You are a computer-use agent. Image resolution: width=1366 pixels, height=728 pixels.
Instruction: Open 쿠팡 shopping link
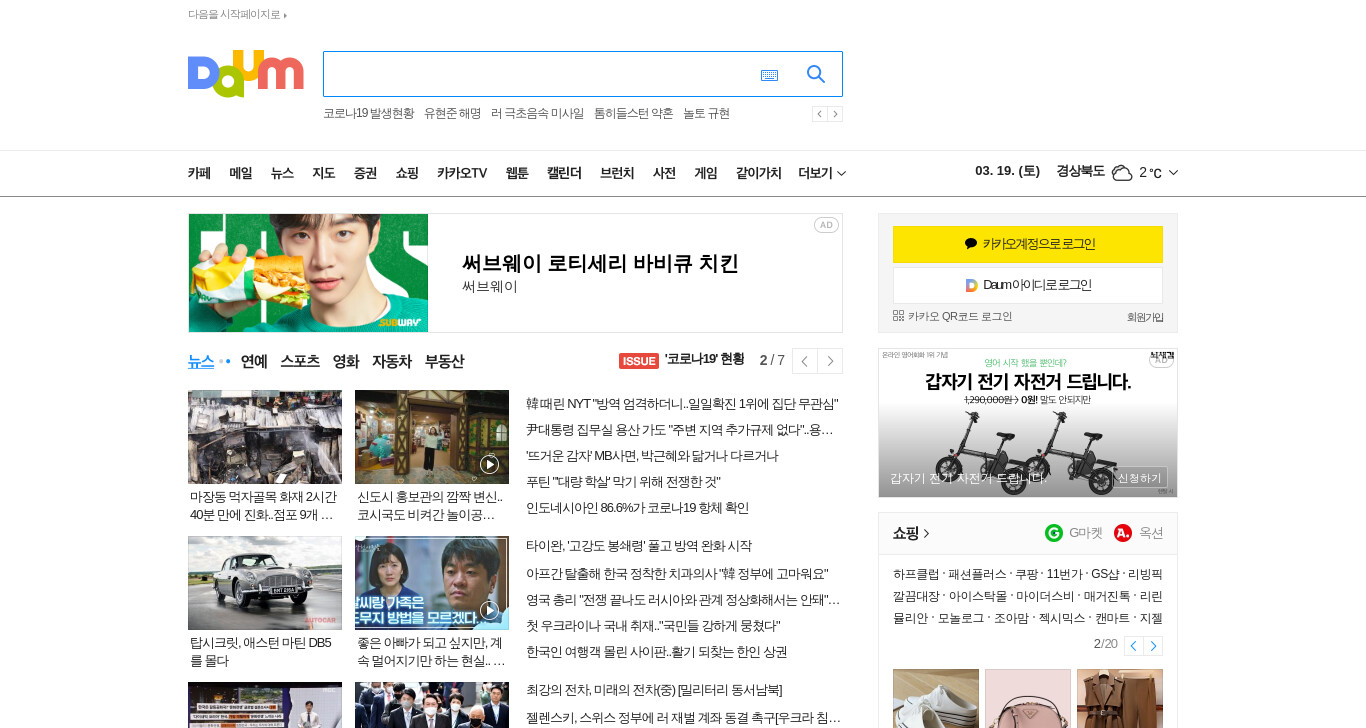point(1026,574)
